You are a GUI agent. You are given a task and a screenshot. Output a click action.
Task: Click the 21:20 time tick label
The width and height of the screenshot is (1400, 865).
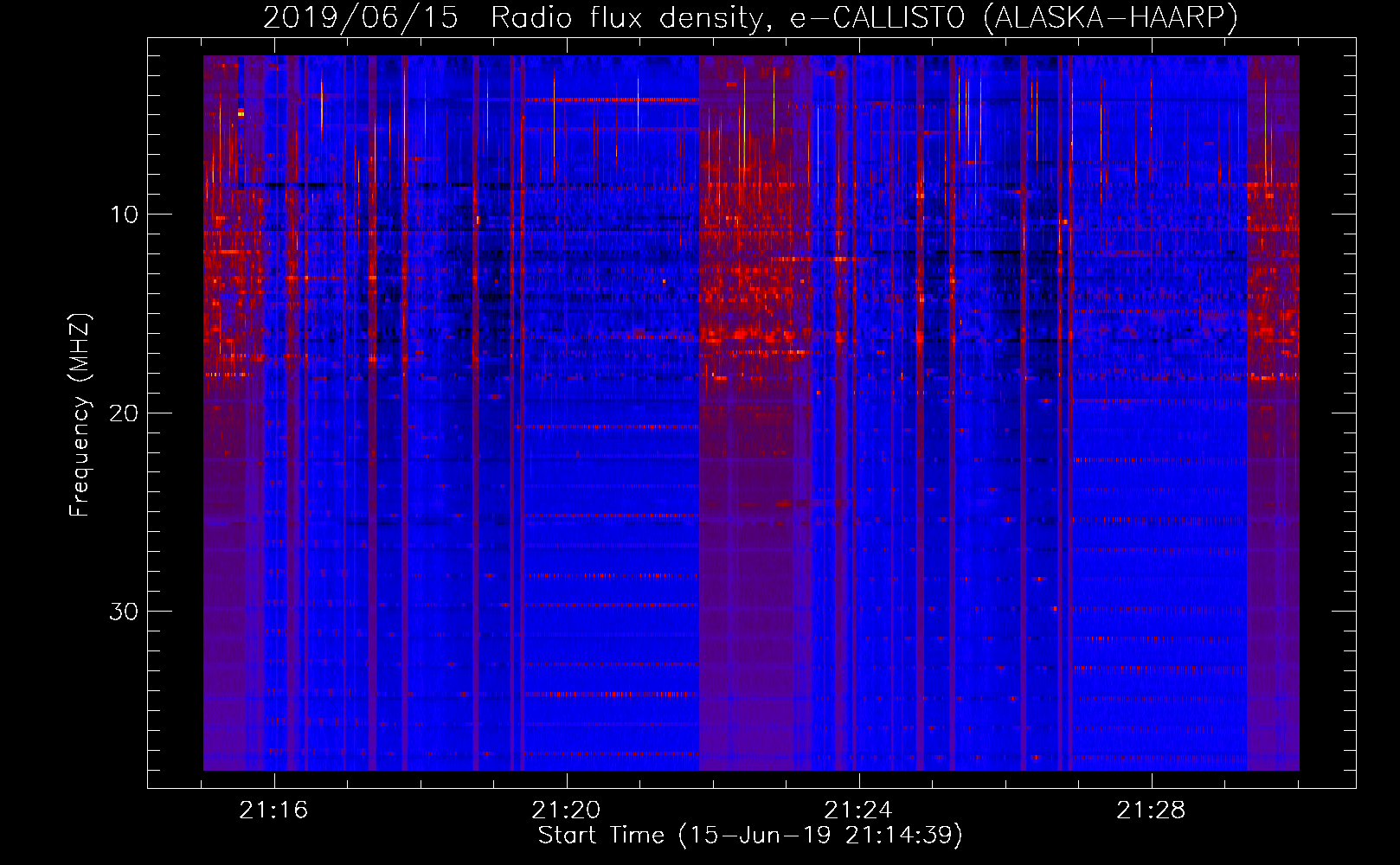click(566, 810)
